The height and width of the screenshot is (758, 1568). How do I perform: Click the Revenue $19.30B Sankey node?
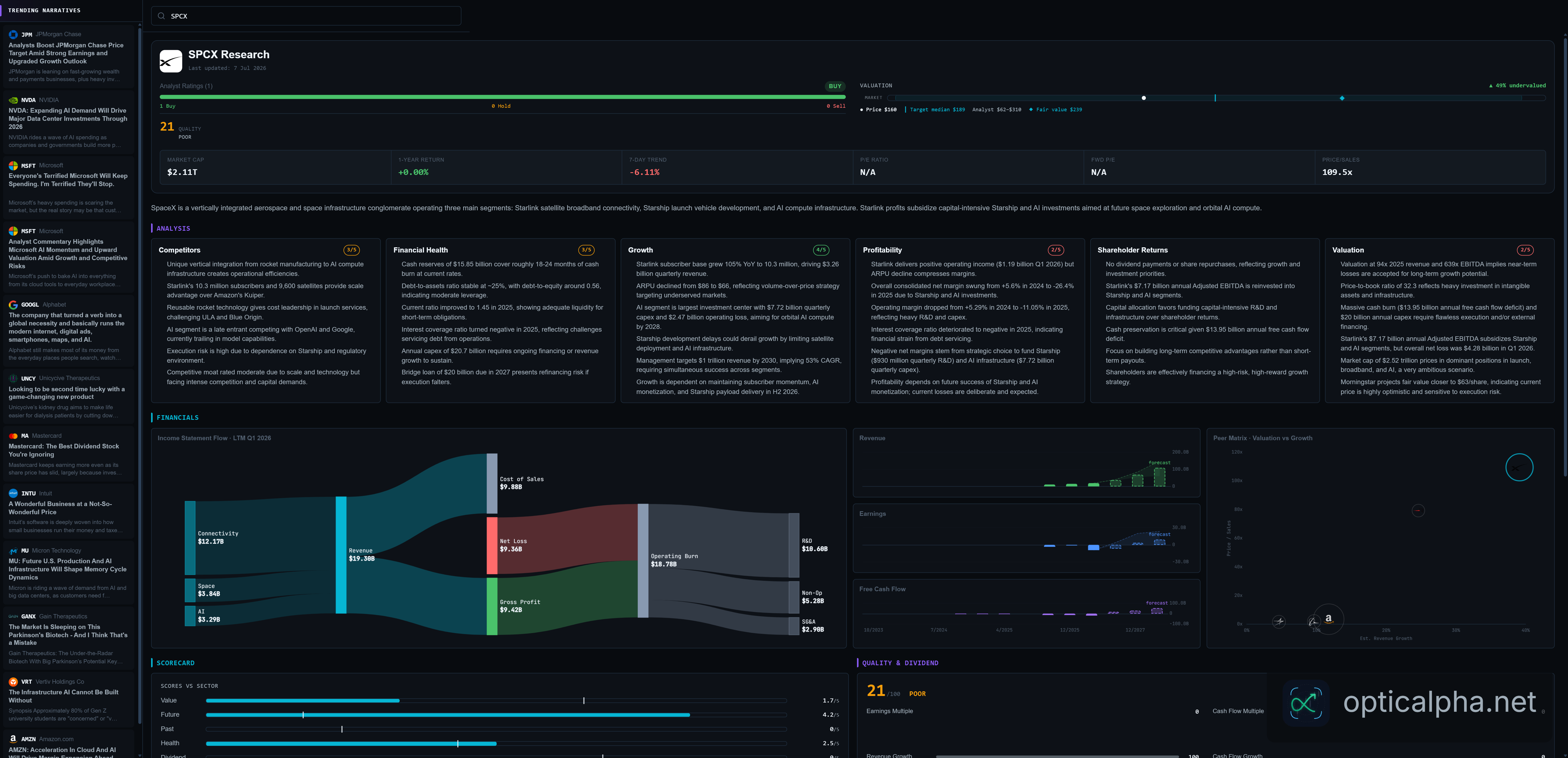click(341, 555)
